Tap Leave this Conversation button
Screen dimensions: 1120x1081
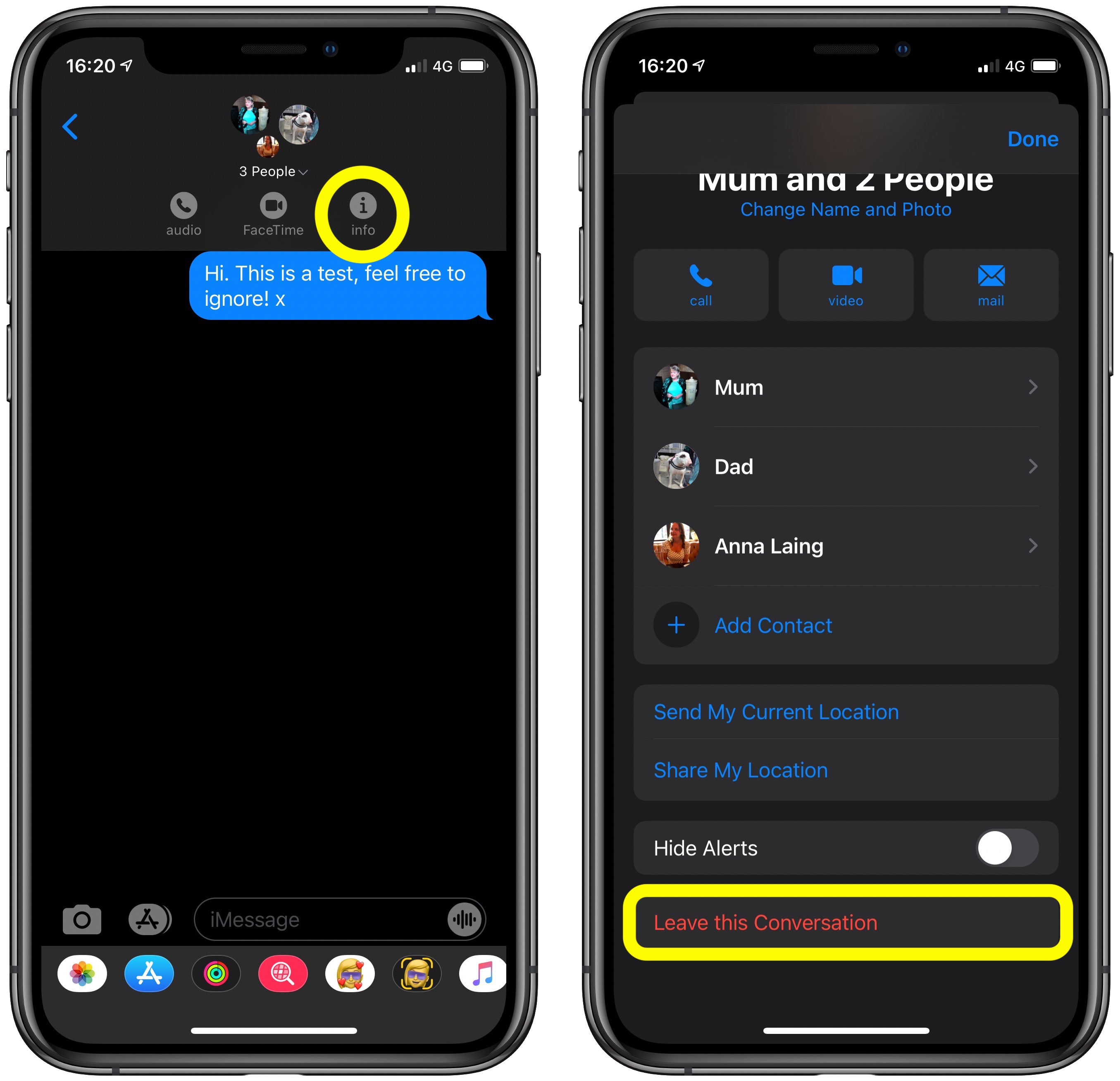click(x=840, y=921)
